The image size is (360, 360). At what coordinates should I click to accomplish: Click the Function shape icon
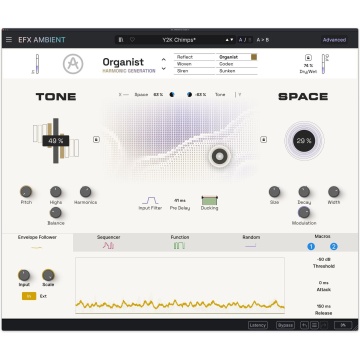click(179, 246)
